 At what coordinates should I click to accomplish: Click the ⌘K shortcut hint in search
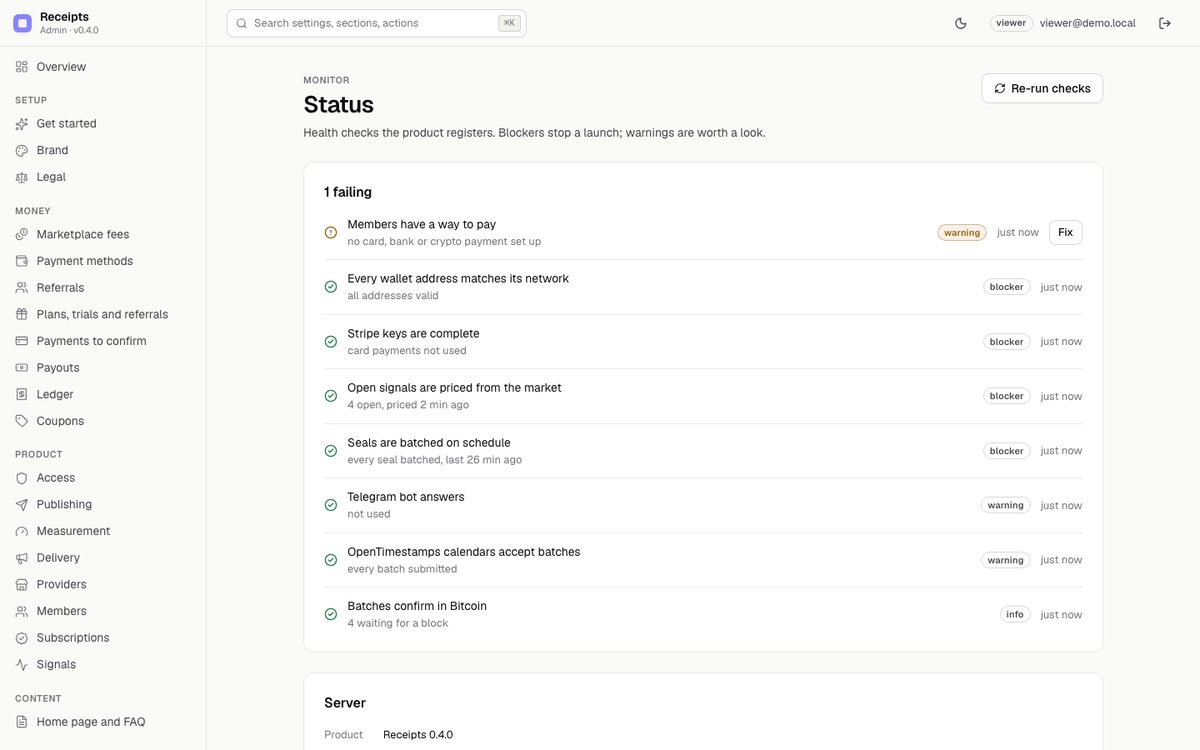[509, 23]
